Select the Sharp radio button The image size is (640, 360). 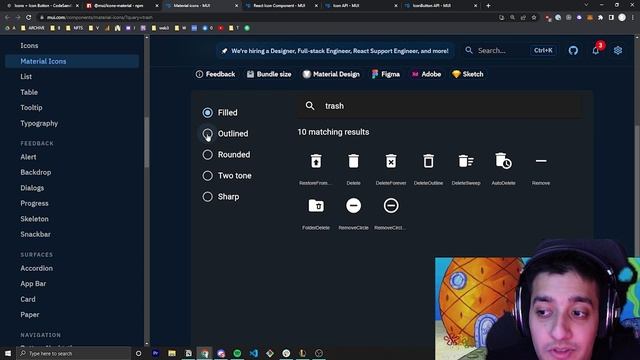207,197
